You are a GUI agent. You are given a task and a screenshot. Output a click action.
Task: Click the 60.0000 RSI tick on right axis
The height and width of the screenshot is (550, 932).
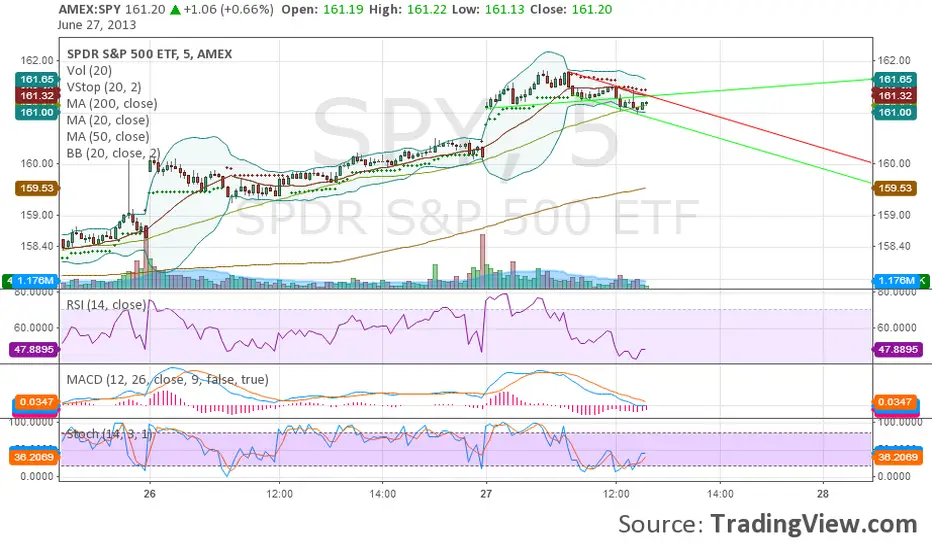tap(897, 328)
